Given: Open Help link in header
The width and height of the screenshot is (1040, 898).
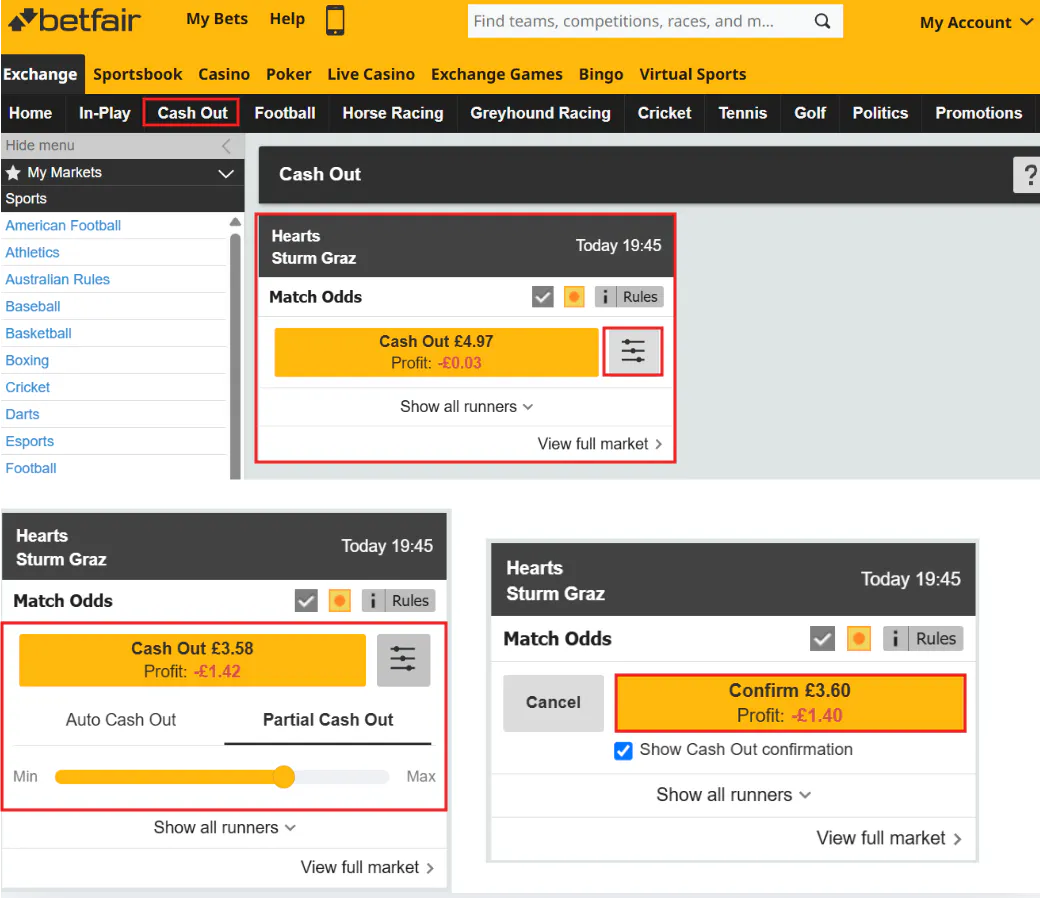Looking at the screenshot, I should 287,19.
